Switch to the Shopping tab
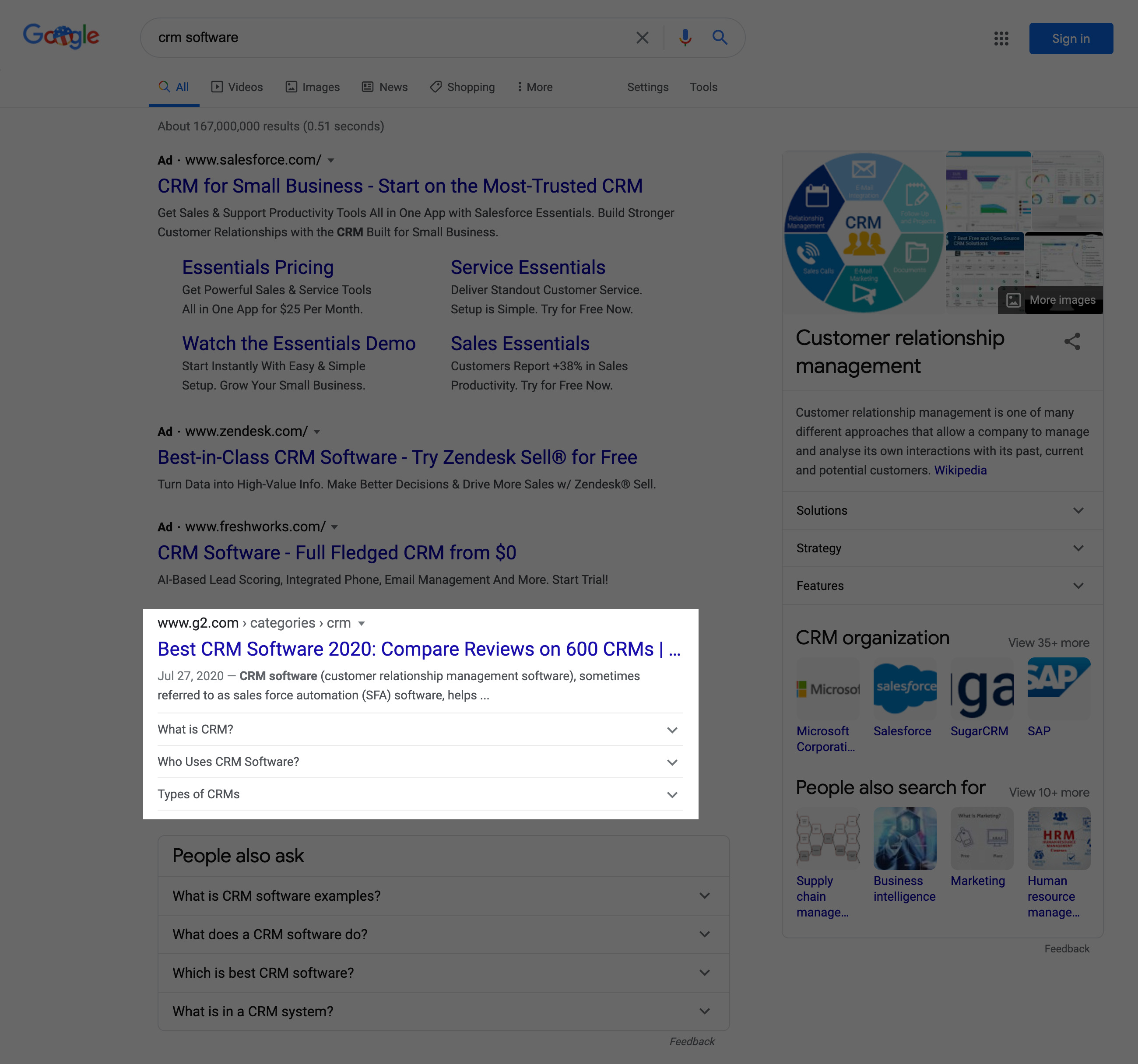This screenshot has width=1138, height=1064. [x=463, y=87]
